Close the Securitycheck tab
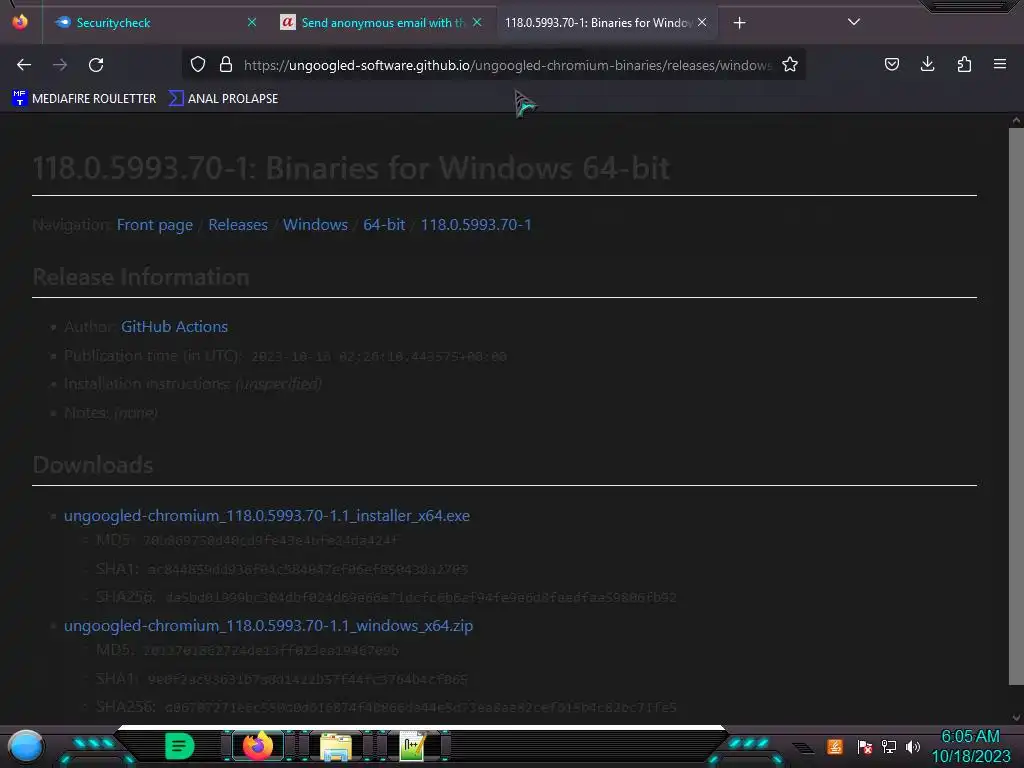1024x768 pixels. click(252, 22)
